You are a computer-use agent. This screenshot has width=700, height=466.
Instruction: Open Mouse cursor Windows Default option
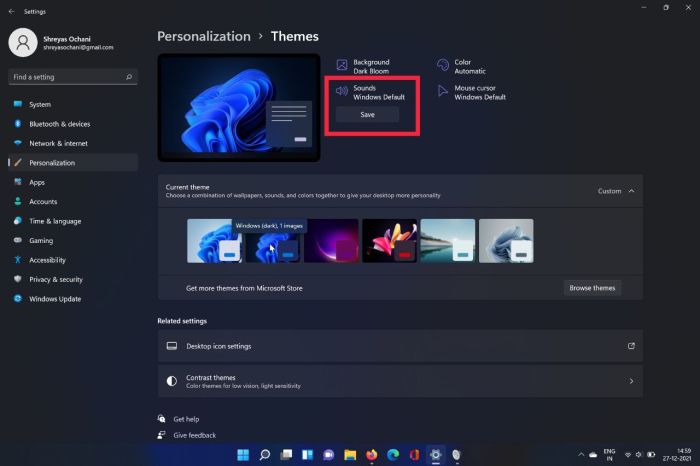tap(471, 92)
